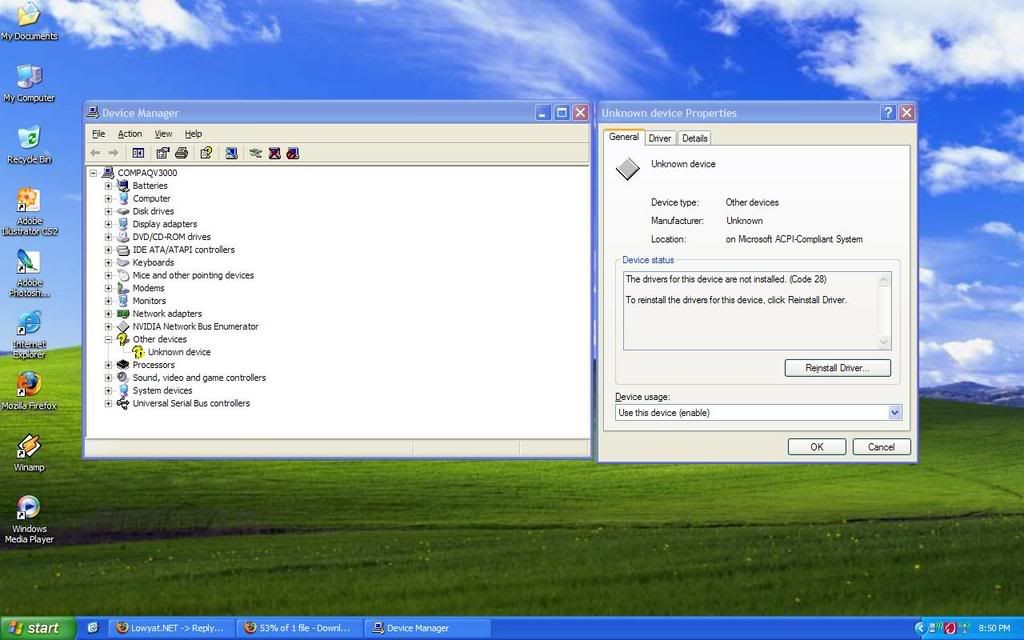
Task: Click the Update Driver toolbar icon
Action: [x=232, y=152]
